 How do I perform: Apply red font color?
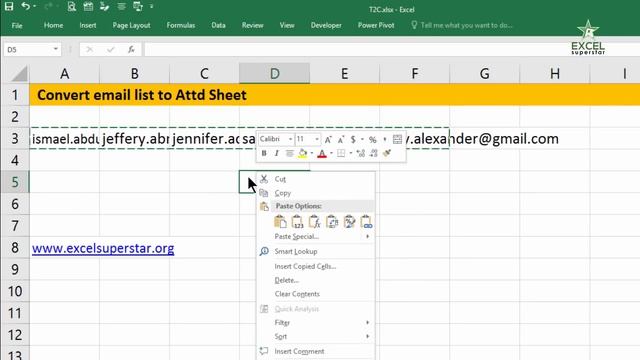322,153
